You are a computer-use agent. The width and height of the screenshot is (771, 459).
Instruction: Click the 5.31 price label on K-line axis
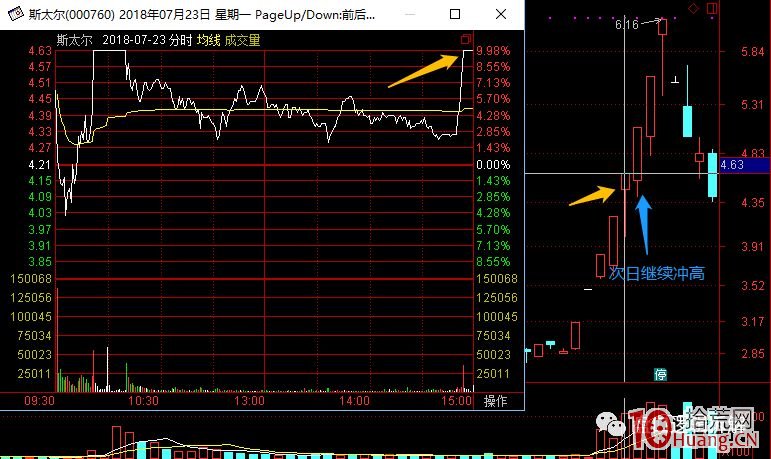(x=752, y=105)
